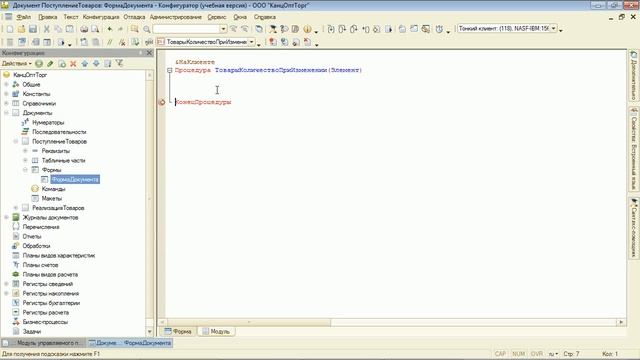This screenshot has height=360, width=640.
Task: Open the Администрирование menu
Action: coord(176,17)
